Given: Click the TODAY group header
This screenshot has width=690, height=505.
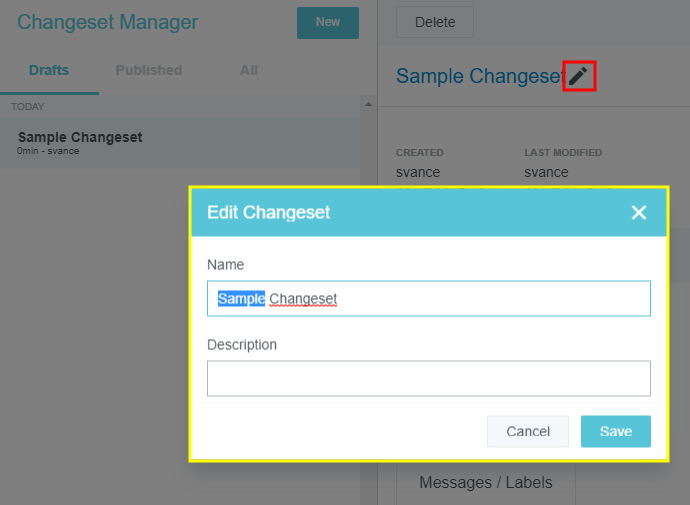Looking at the screenshot, I should [x=28, y=106].
